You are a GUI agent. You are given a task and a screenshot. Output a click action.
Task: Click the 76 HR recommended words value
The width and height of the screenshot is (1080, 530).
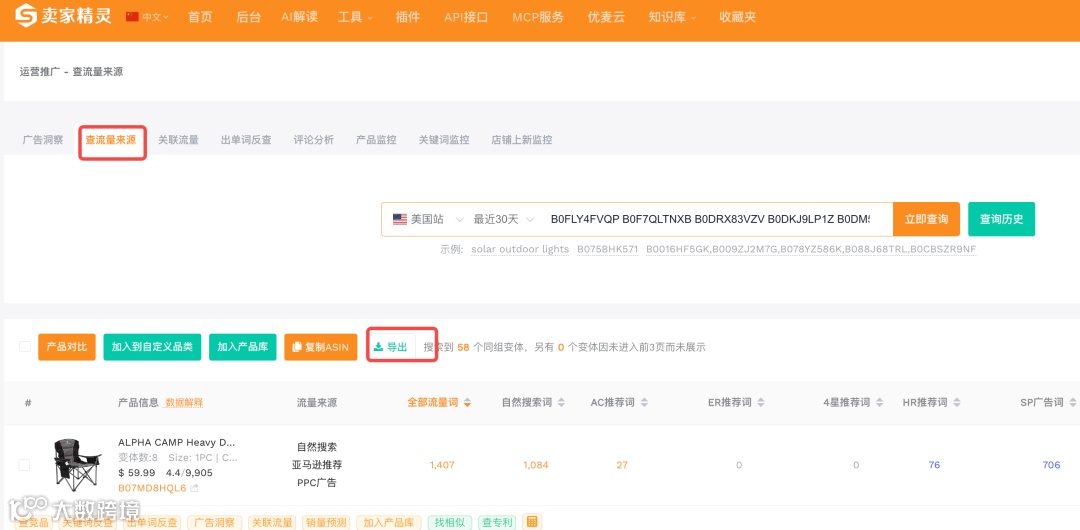click(934, 465)
